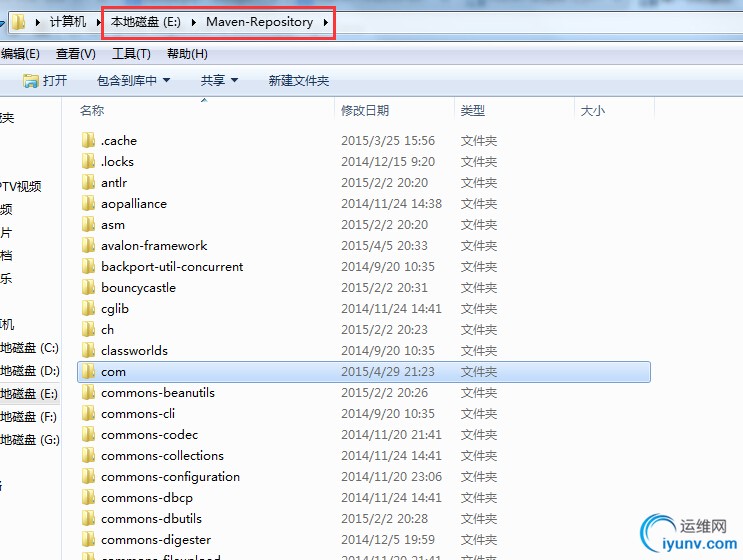This screenshot has width=743, height=560.
Task: Click the classworlds folder icon
Action: coord(88,350)
